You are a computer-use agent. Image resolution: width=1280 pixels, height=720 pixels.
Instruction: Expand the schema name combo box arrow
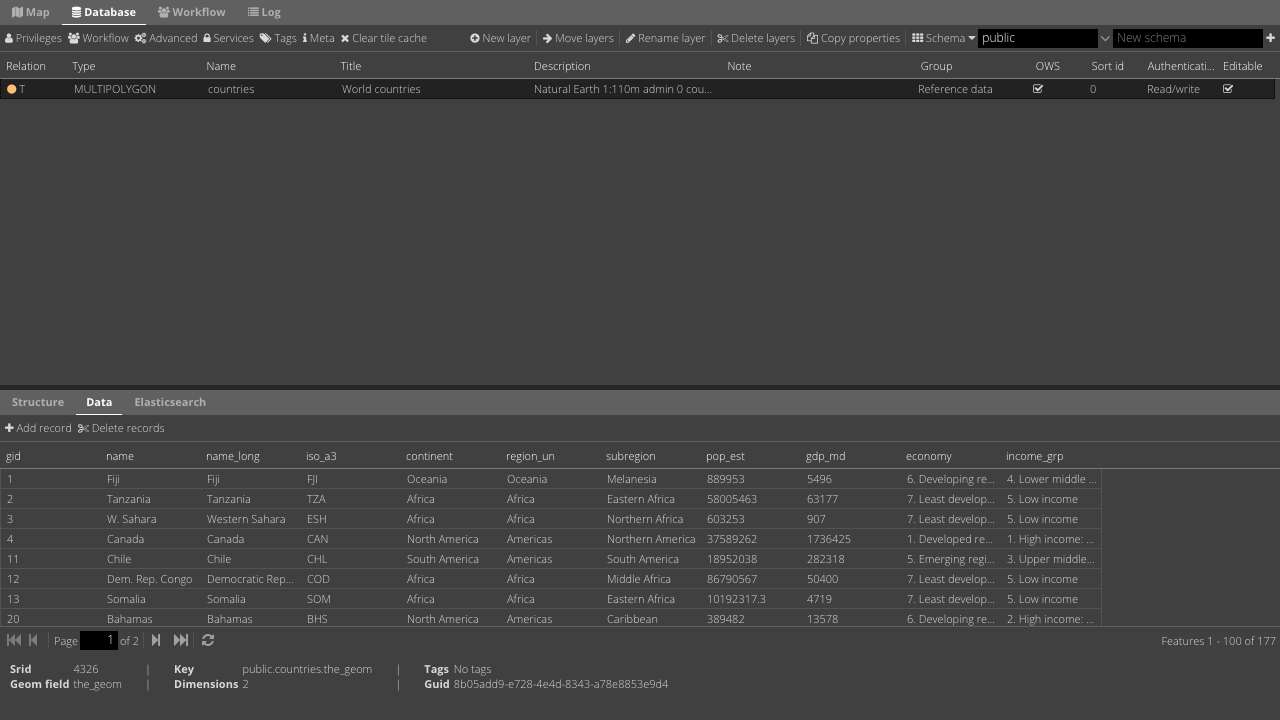tap(1105, 38)
